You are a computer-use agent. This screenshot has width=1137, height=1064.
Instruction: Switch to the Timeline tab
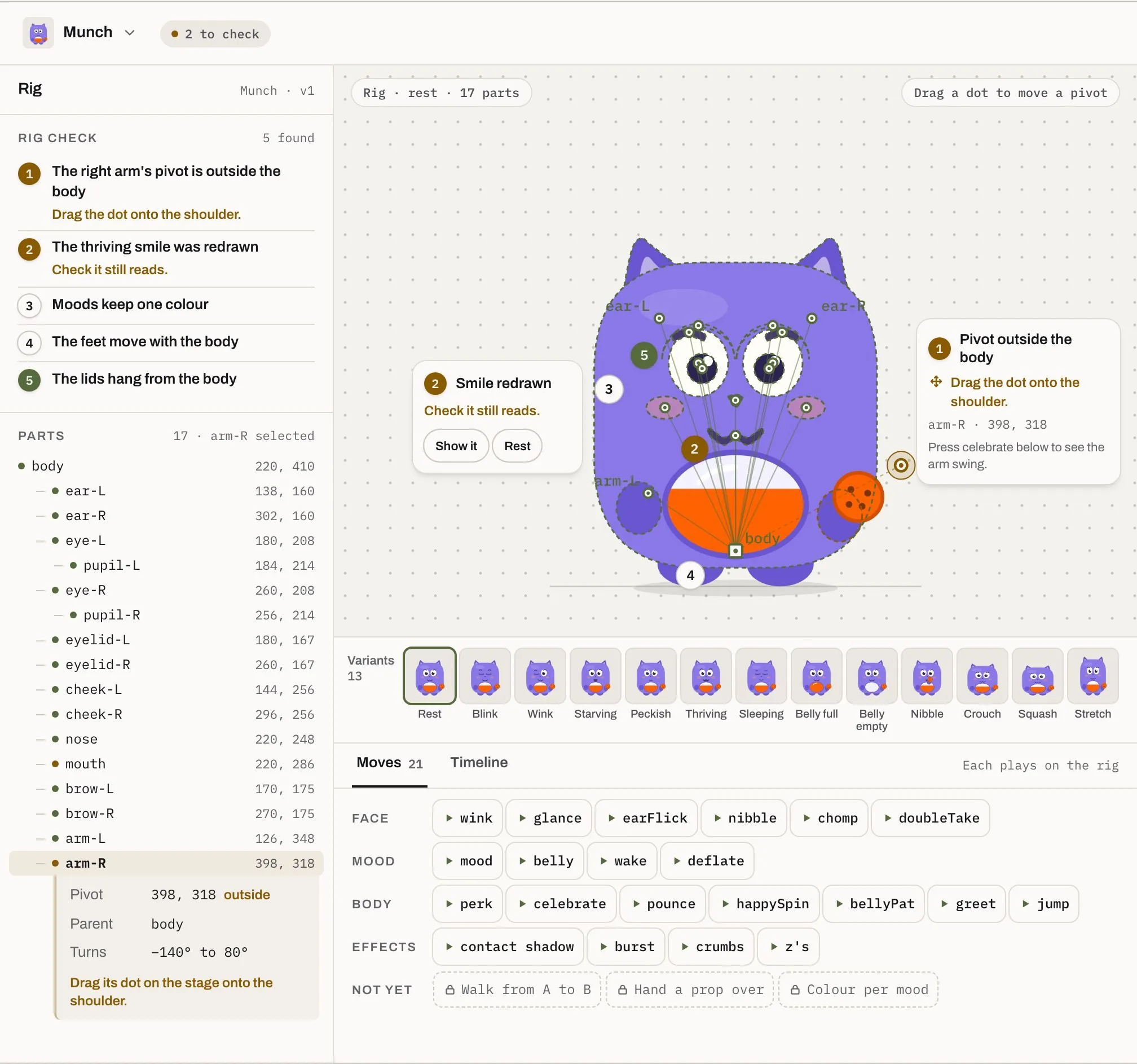click(479, 763)
